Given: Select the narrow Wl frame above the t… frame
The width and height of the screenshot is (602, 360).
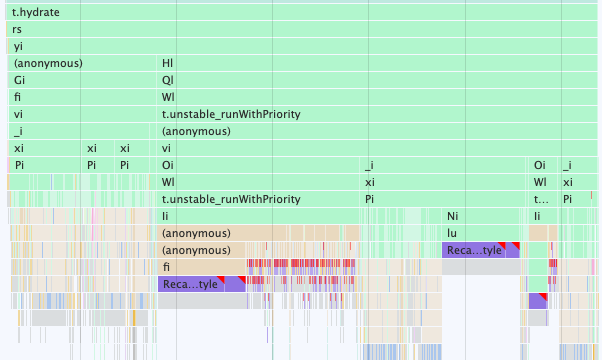Looking at the screenshot, I should [543, 182].
